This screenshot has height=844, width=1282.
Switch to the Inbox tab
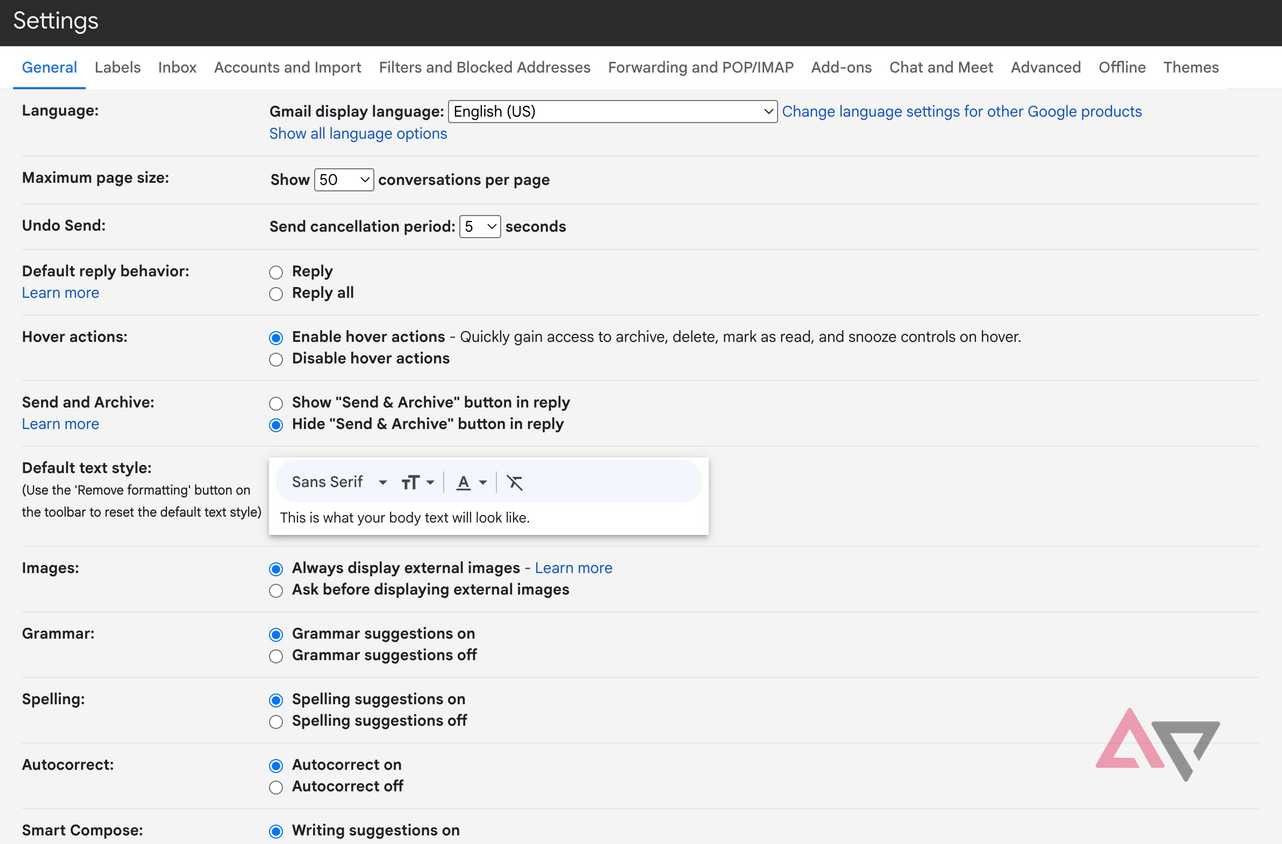(177, 67)
